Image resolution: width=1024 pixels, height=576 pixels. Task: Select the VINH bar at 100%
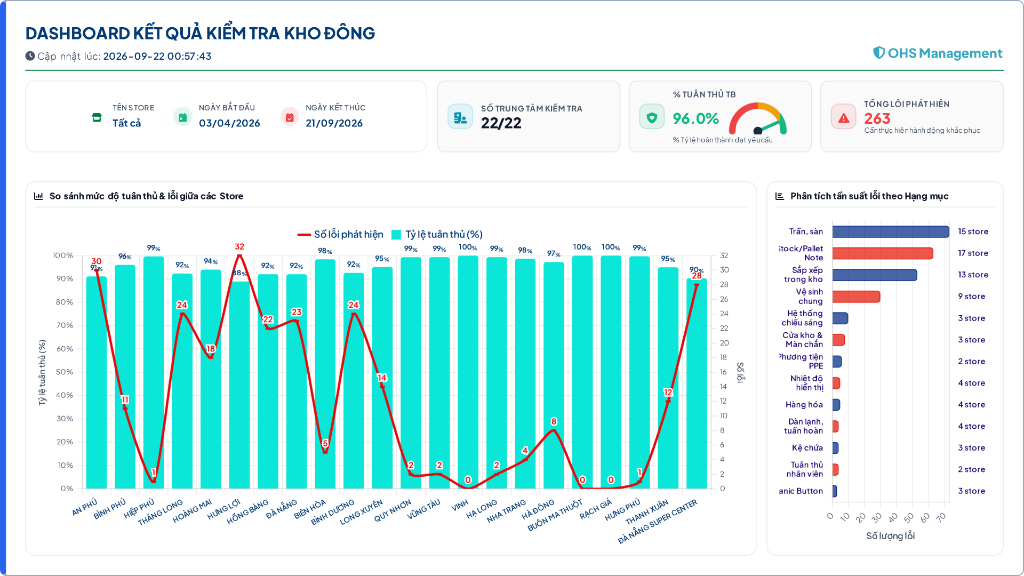coord(468,372)
